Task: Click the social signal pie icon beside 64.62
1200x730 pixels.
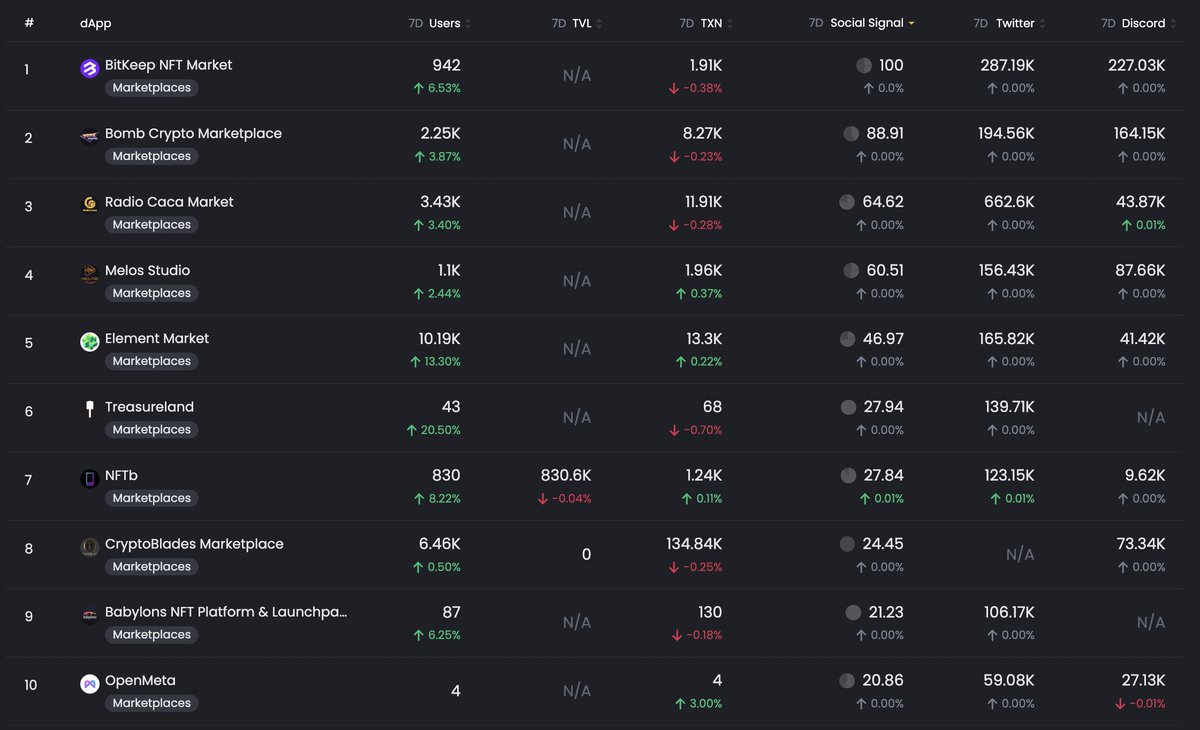Action: (x=847, y=202)
